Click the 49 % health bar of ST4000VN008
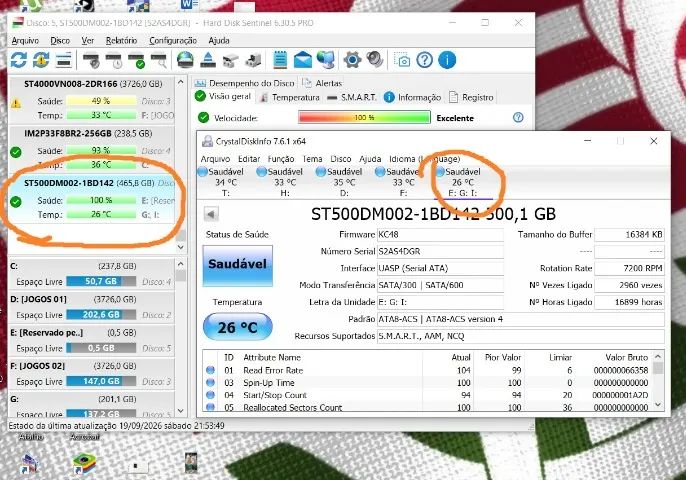This screenshot has width=686, height=480. [101, 101]
